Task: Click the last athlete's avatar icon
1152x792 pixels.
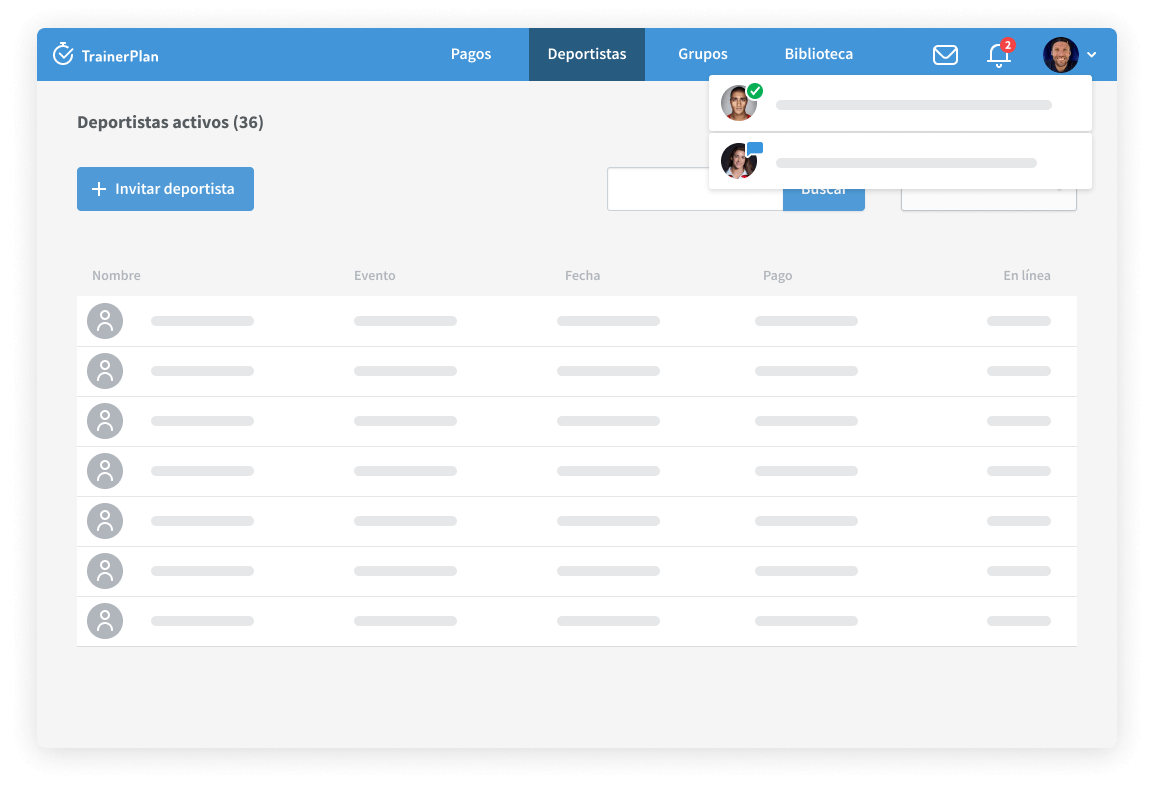Action: [x=105, y=621]
